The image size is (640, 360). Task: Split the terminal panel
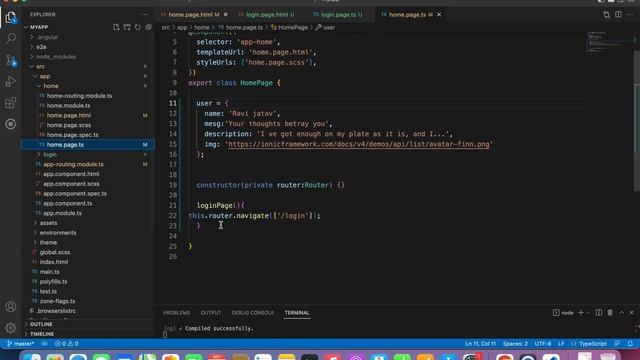click(598, 313)
